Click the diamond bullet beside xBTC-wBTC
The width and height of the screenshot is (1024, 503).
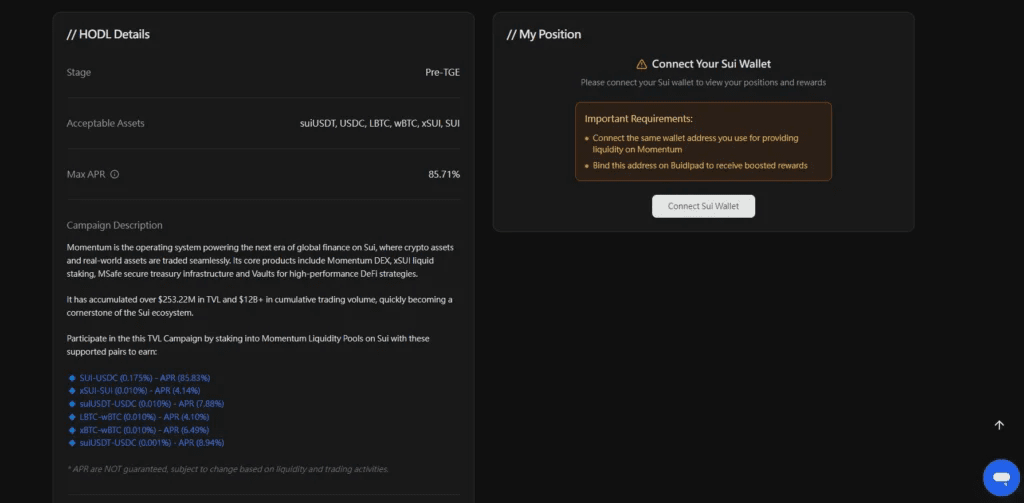(x=72, y=429)
